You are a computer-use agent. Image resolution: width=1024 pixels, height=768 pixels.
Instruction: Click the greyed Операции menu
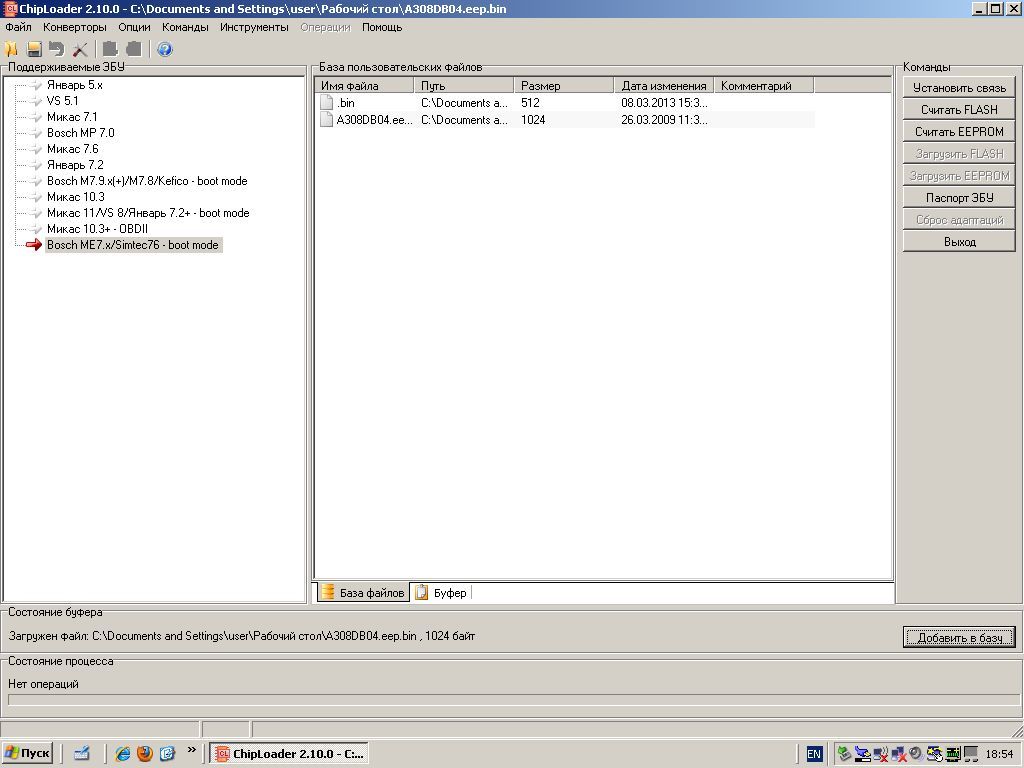click(x=325, y=27)
